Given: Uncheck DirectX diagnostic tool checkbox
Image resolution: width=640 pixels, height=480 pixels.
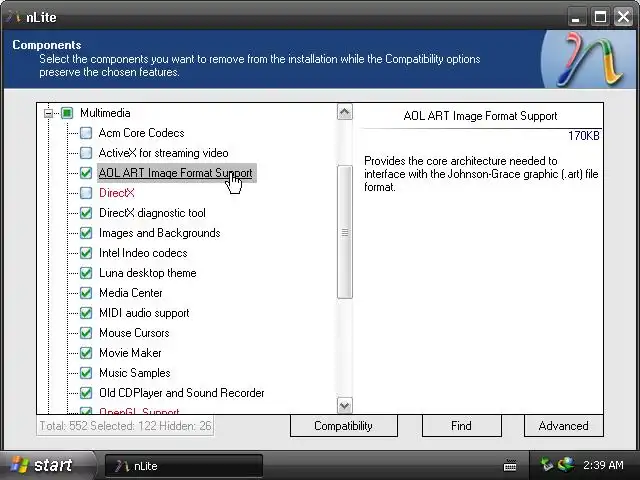Looking at the screenshot, I should coord(86,213).
